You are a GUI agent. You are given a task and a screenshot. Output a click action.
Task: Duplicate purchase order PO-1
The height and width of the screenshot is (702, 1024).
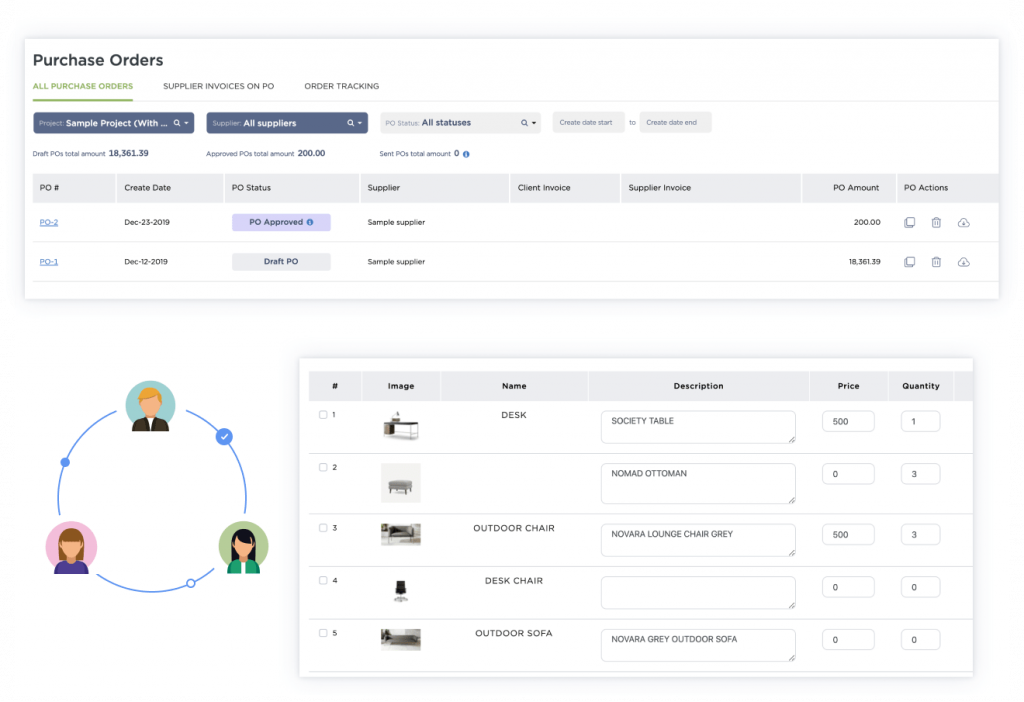tap(909, 262)
